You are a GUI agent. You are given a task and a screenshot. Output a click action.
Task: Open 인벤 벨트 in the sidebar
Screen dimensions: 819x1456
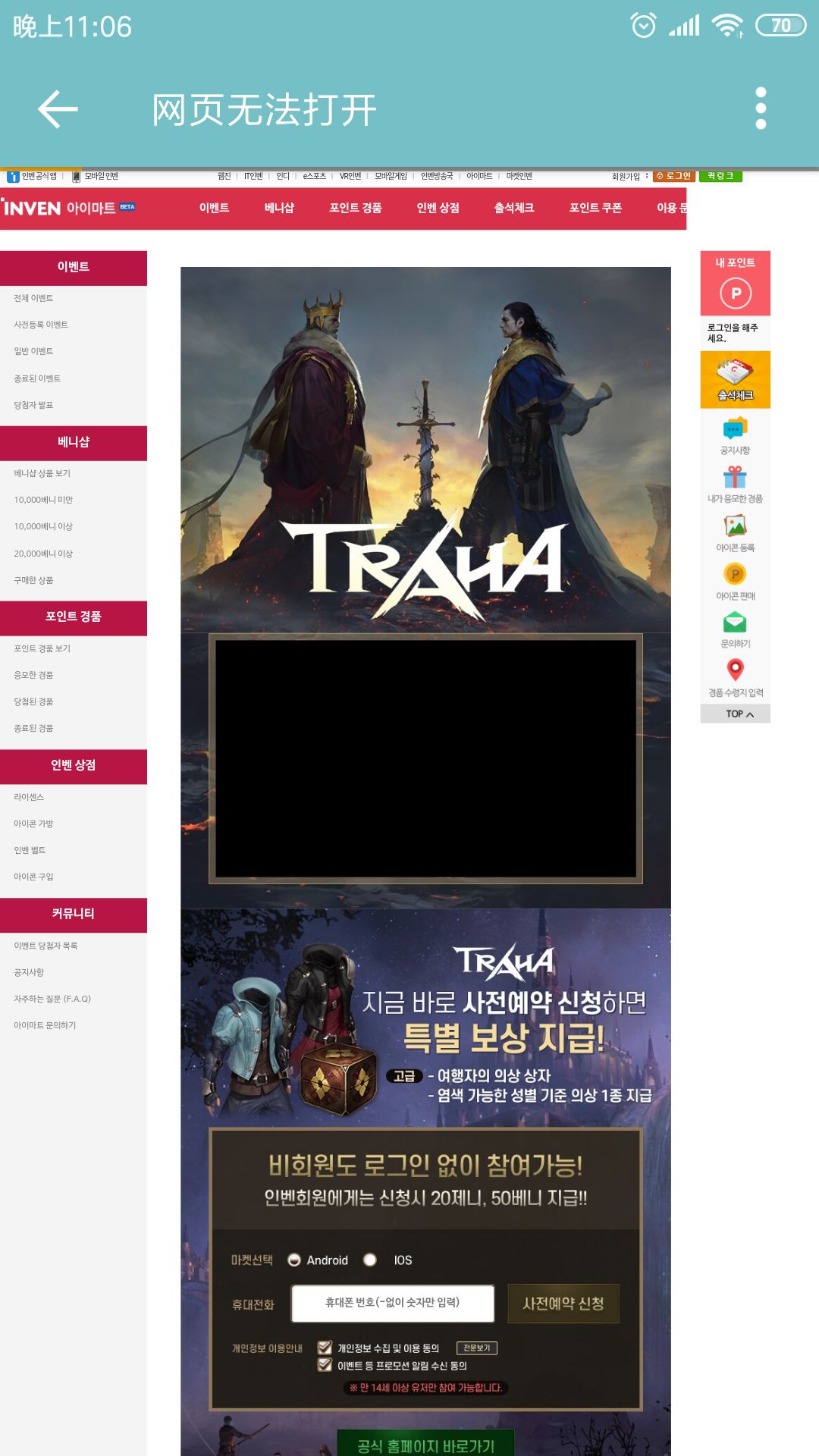(x=30, y=850)
